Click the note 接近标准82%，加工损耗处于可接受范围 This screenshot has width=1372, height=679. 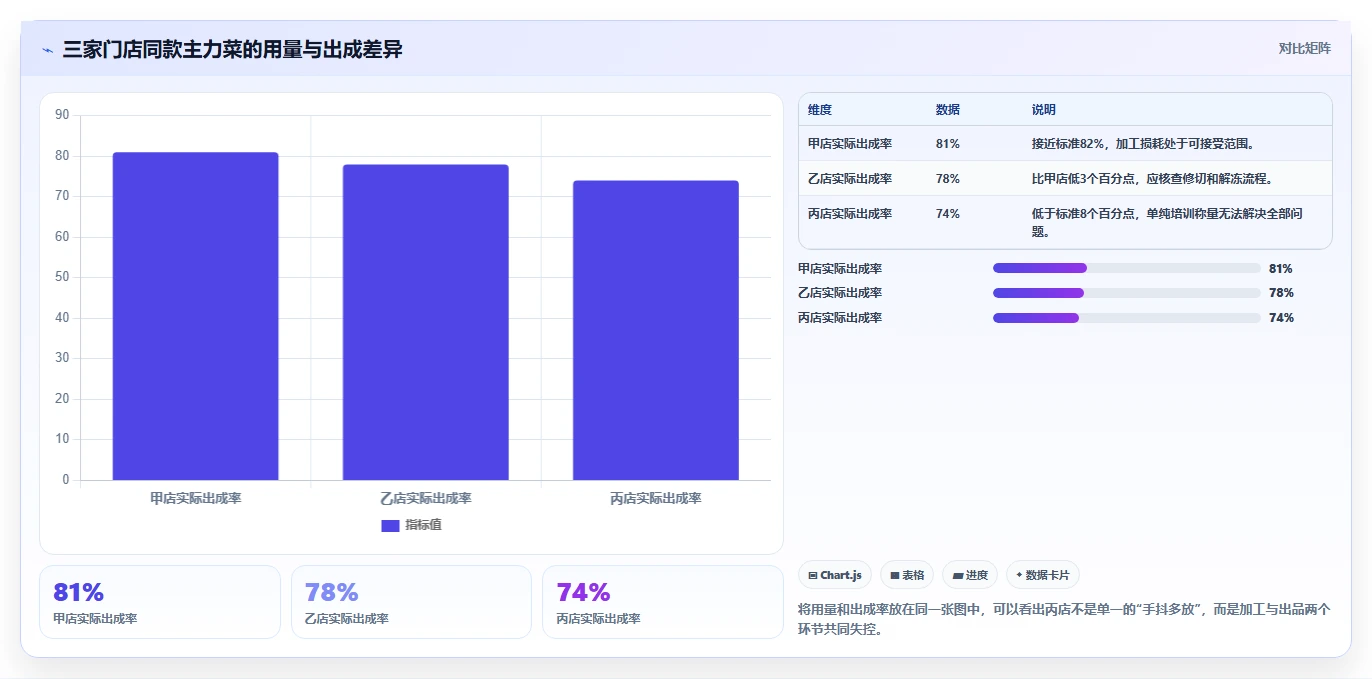(x=1143, y=144)
